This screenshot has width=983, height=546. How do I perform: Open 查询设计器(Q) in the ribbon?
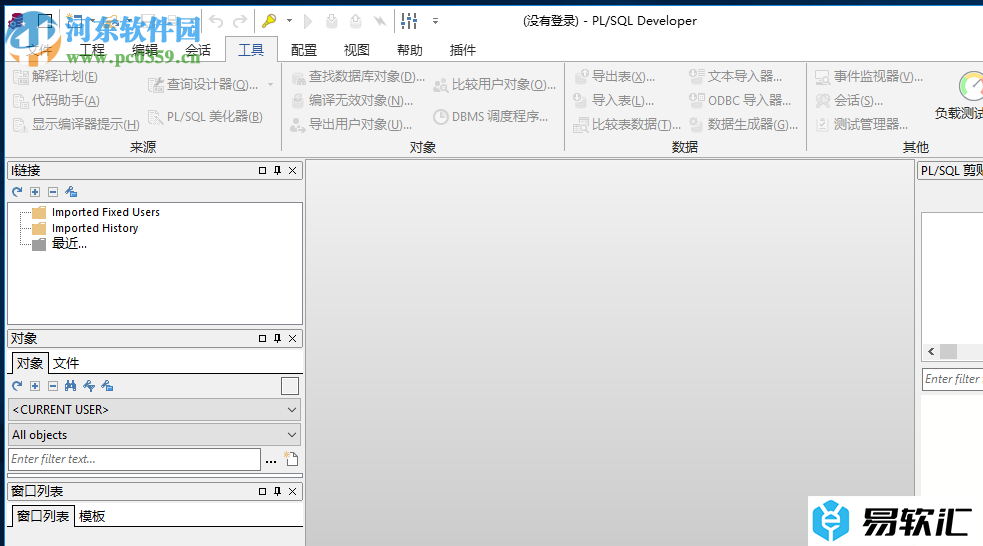pos(203,84)
